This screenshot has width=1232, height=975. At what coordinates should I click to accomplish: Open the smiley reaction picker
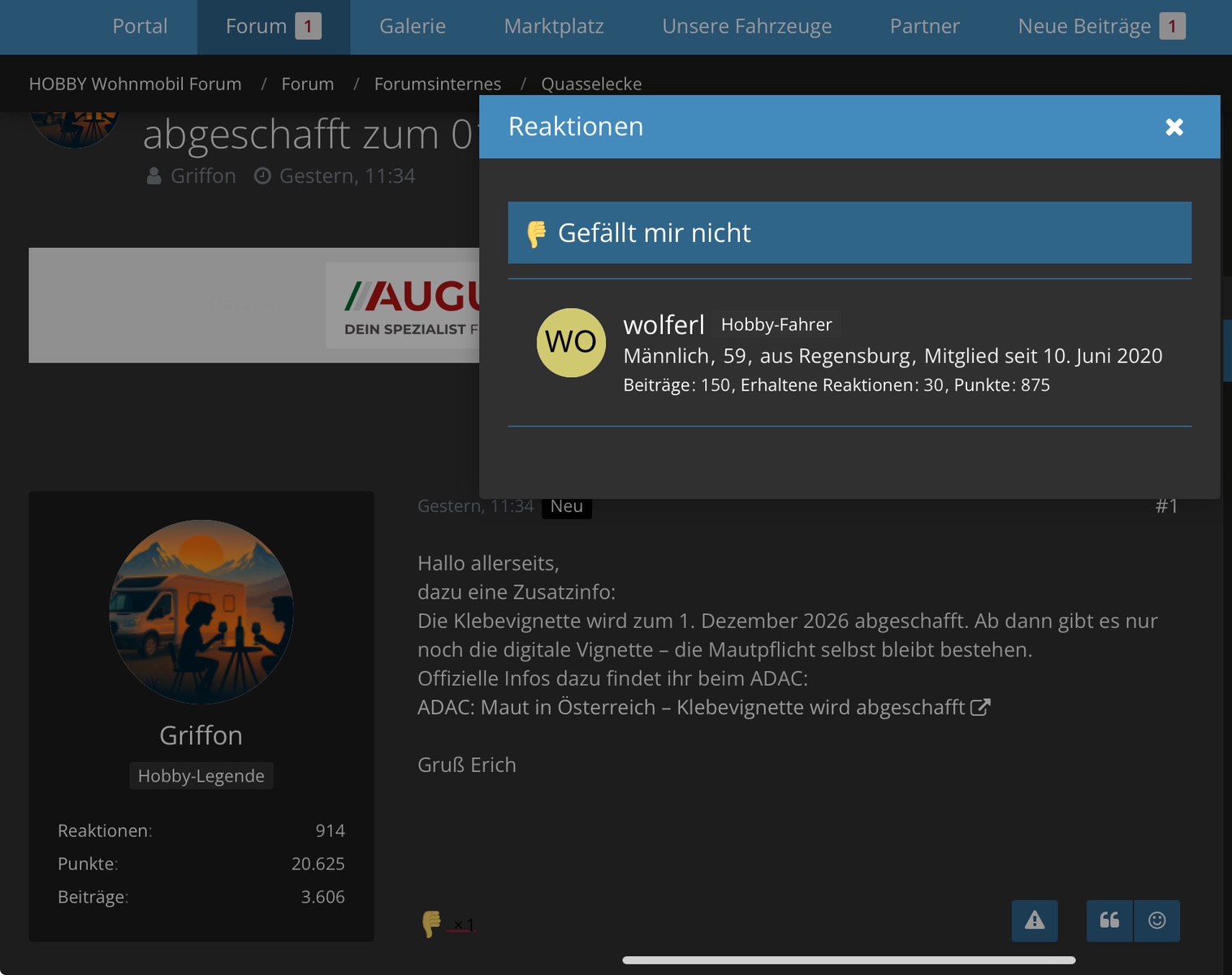(x=1156, y=921)
